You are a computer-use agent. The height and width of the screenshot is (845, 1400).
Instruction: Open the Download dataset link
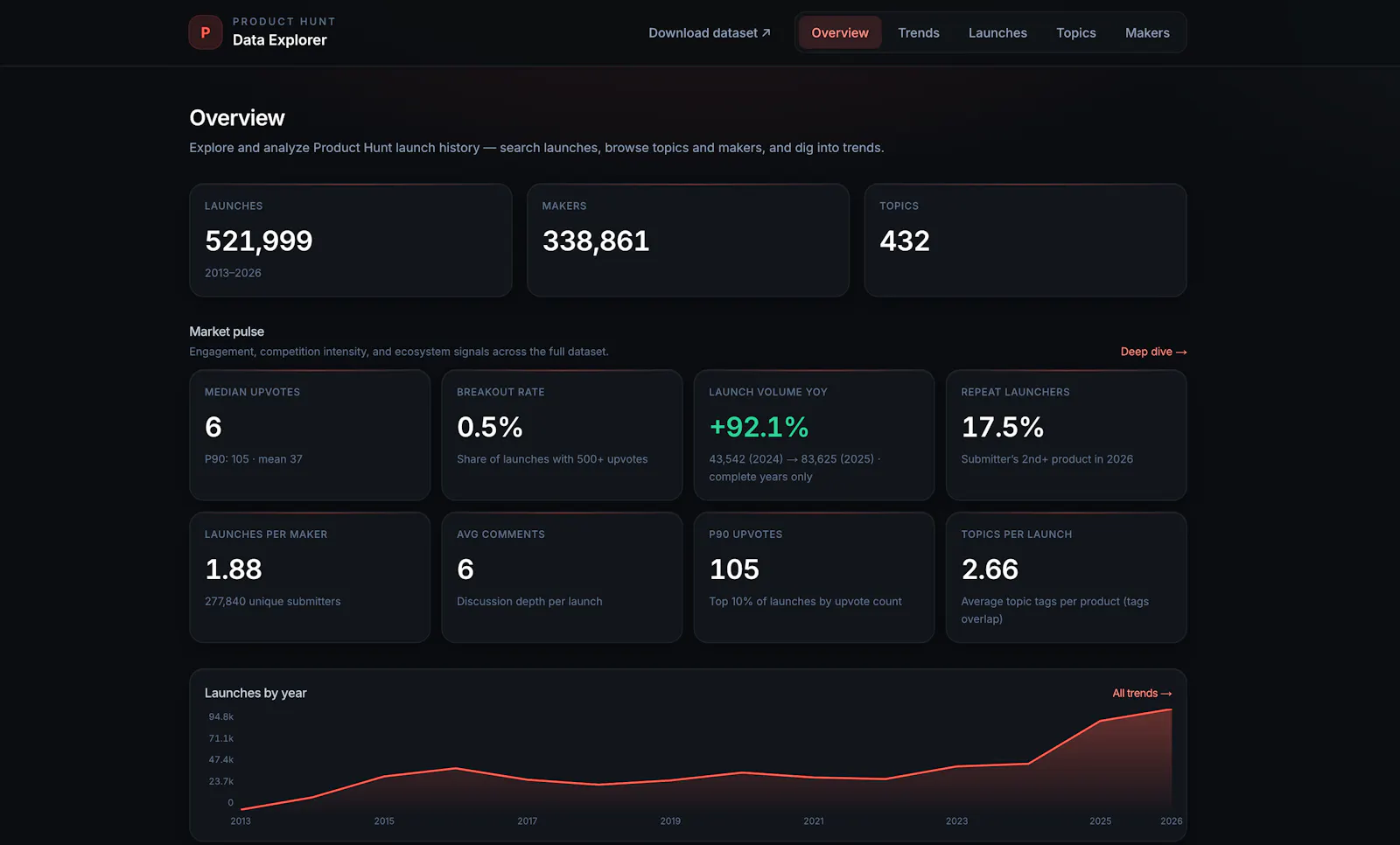[710, 32]
